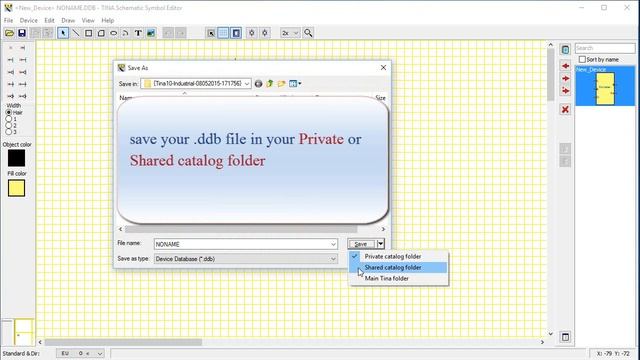Viewport: 640px width, 360px height.
Task: Click the canvas horizontal scrollbar
Action: click(x=123, y=342)
